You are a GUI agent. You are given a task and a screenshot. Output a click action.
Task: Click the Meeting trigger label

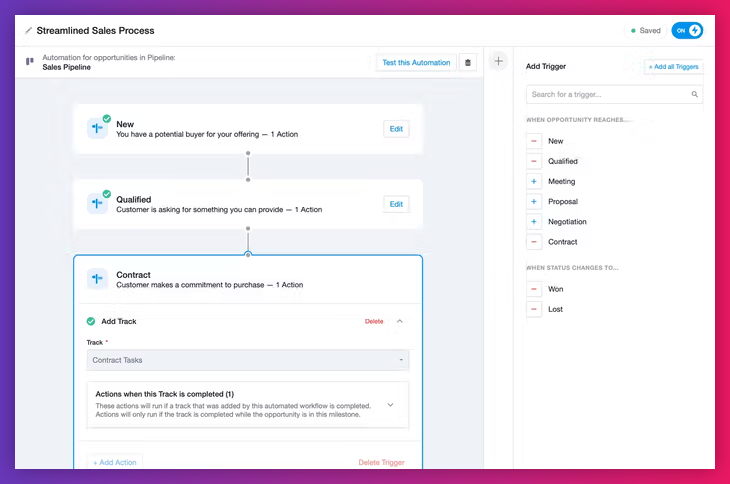(561, 182)
